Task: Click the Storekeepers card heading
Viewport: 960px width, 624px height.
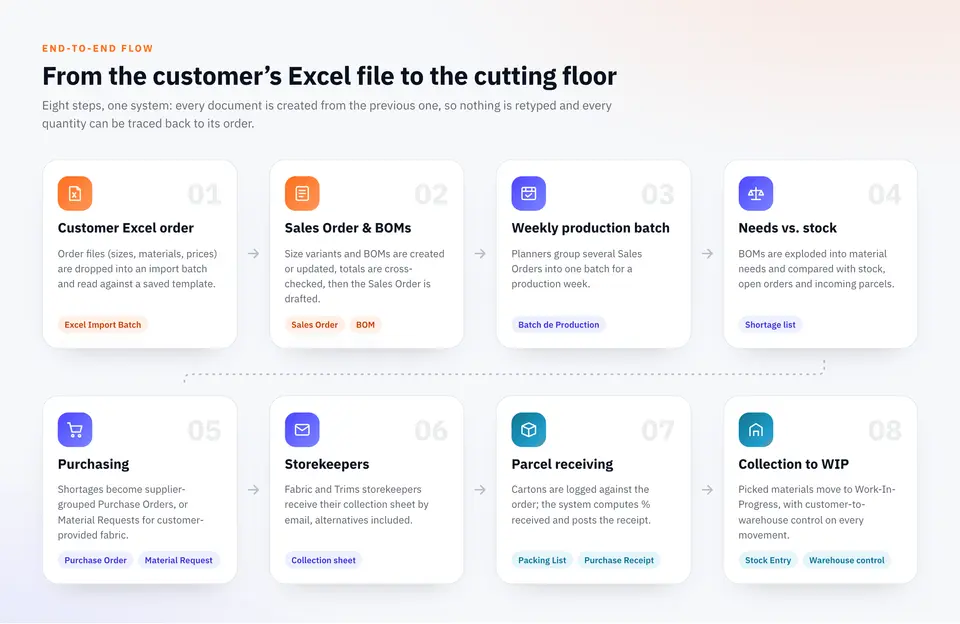Action: tap(327, 464)
